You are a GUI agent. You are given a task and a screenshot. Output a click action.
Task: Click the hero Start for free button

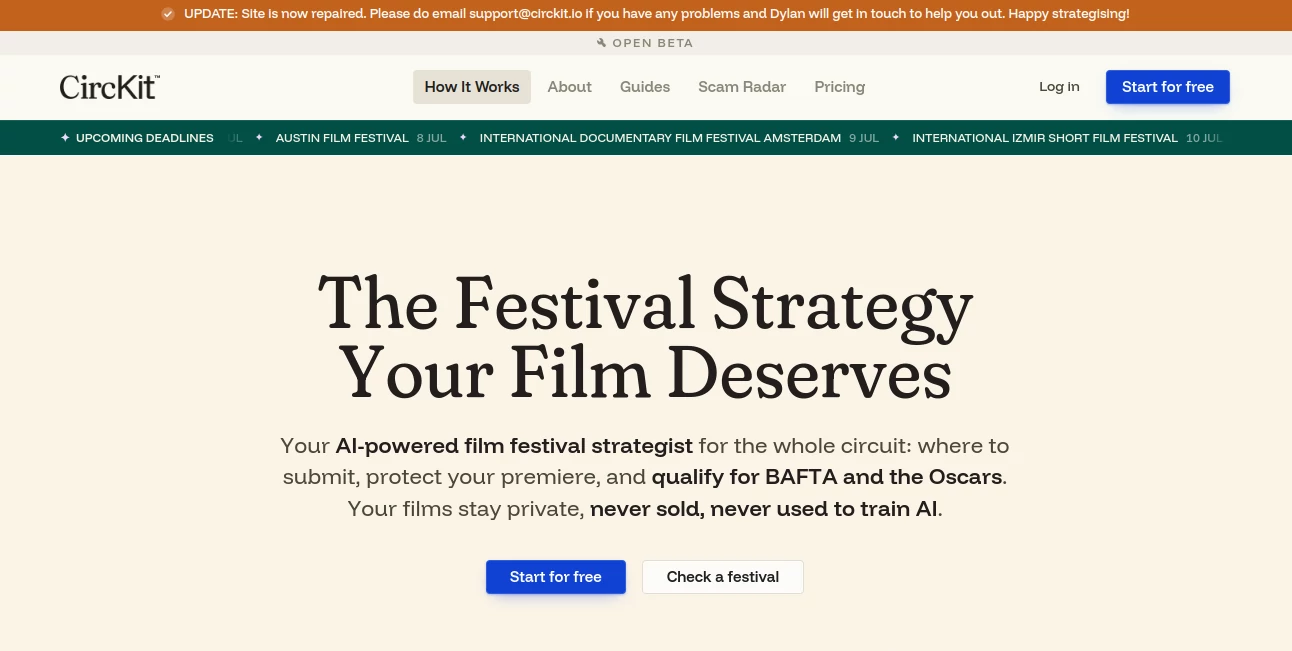pyautogui.click(x=556, y=577)
